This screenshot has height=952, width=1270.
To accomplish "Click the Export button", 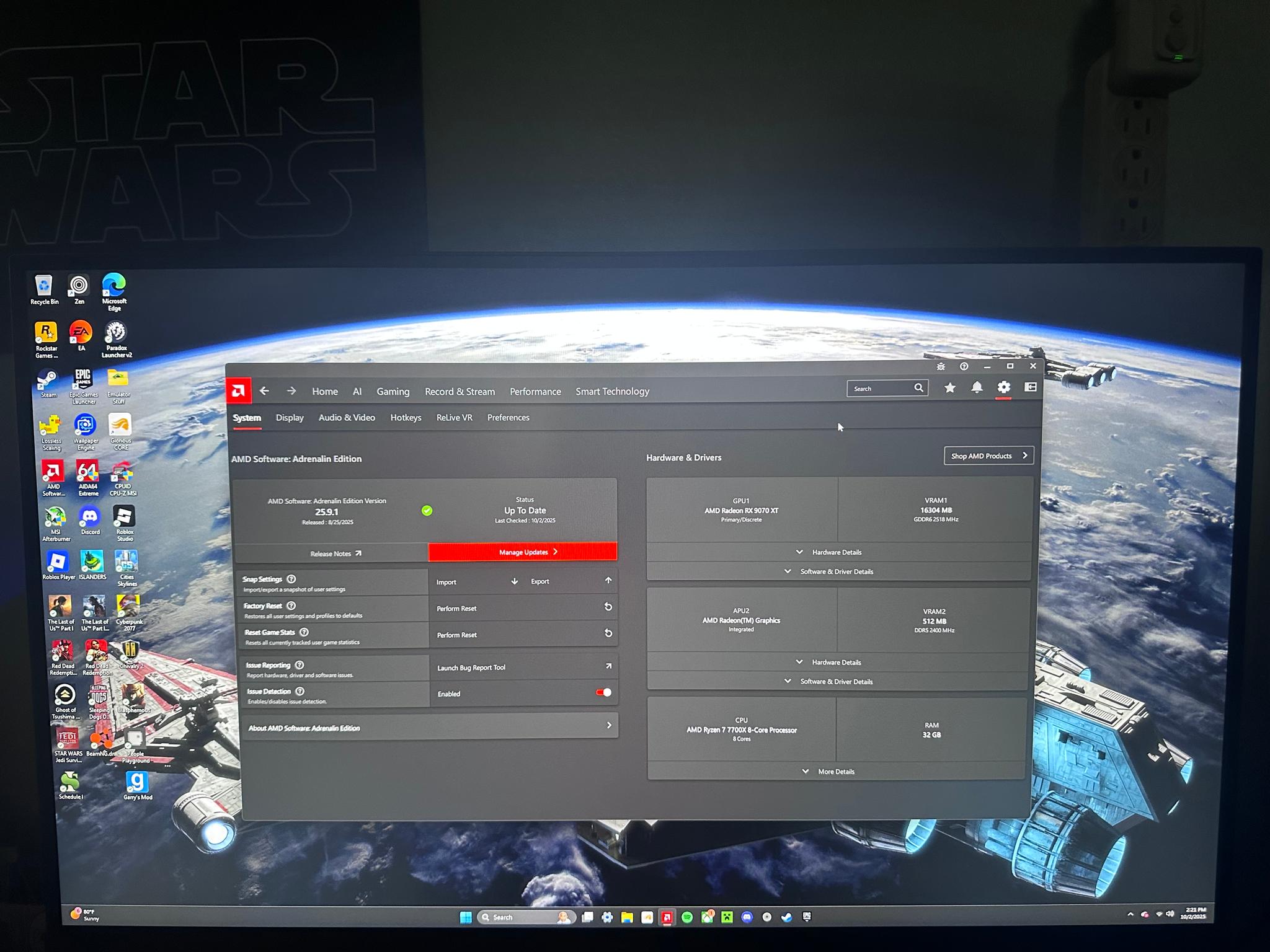I will pos(571,581).
